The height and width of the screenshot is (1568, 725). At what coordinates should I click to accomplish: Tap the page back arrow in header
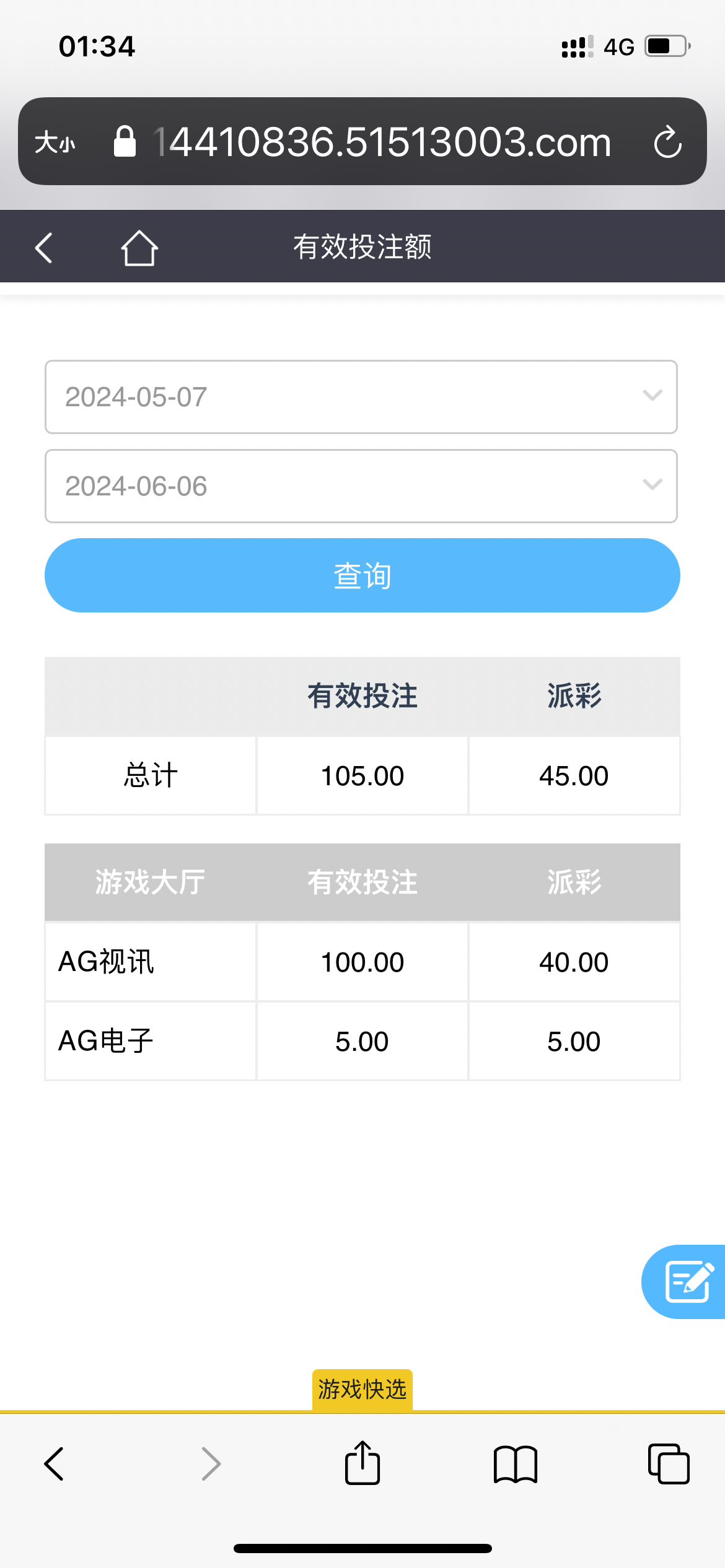point(43,248)
